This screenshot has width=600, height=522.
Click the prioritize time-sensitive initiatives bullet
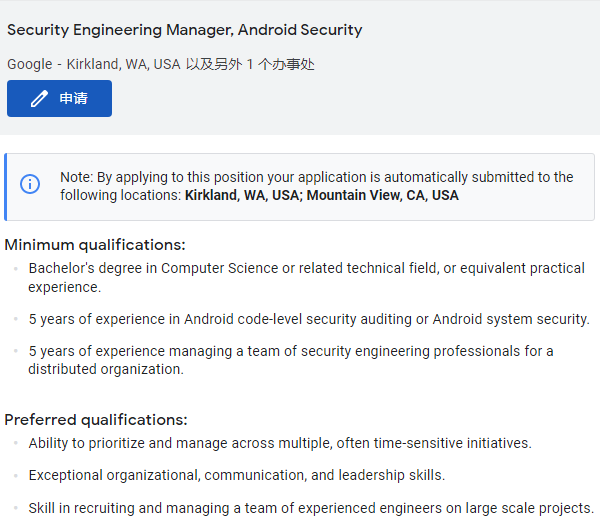click(x=280, y=443)
